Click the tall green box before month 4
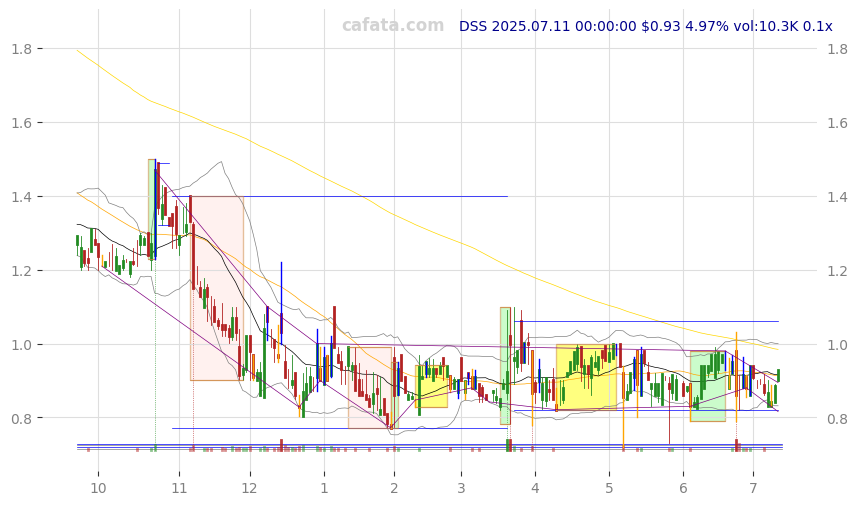Screen dimensions: 858x505 (x=505, y=366)
